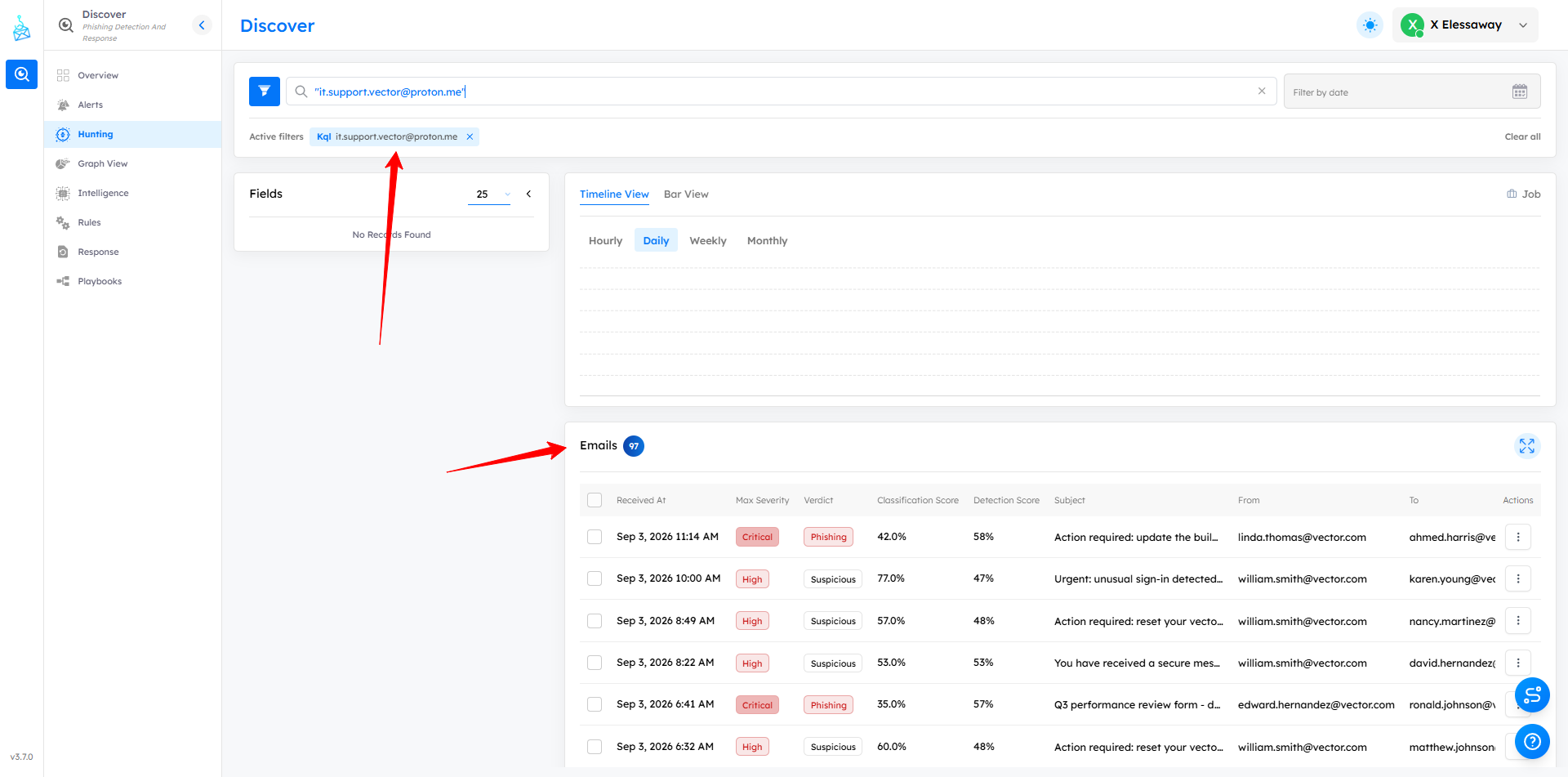Switch to Bar View tab

[686, 194]
